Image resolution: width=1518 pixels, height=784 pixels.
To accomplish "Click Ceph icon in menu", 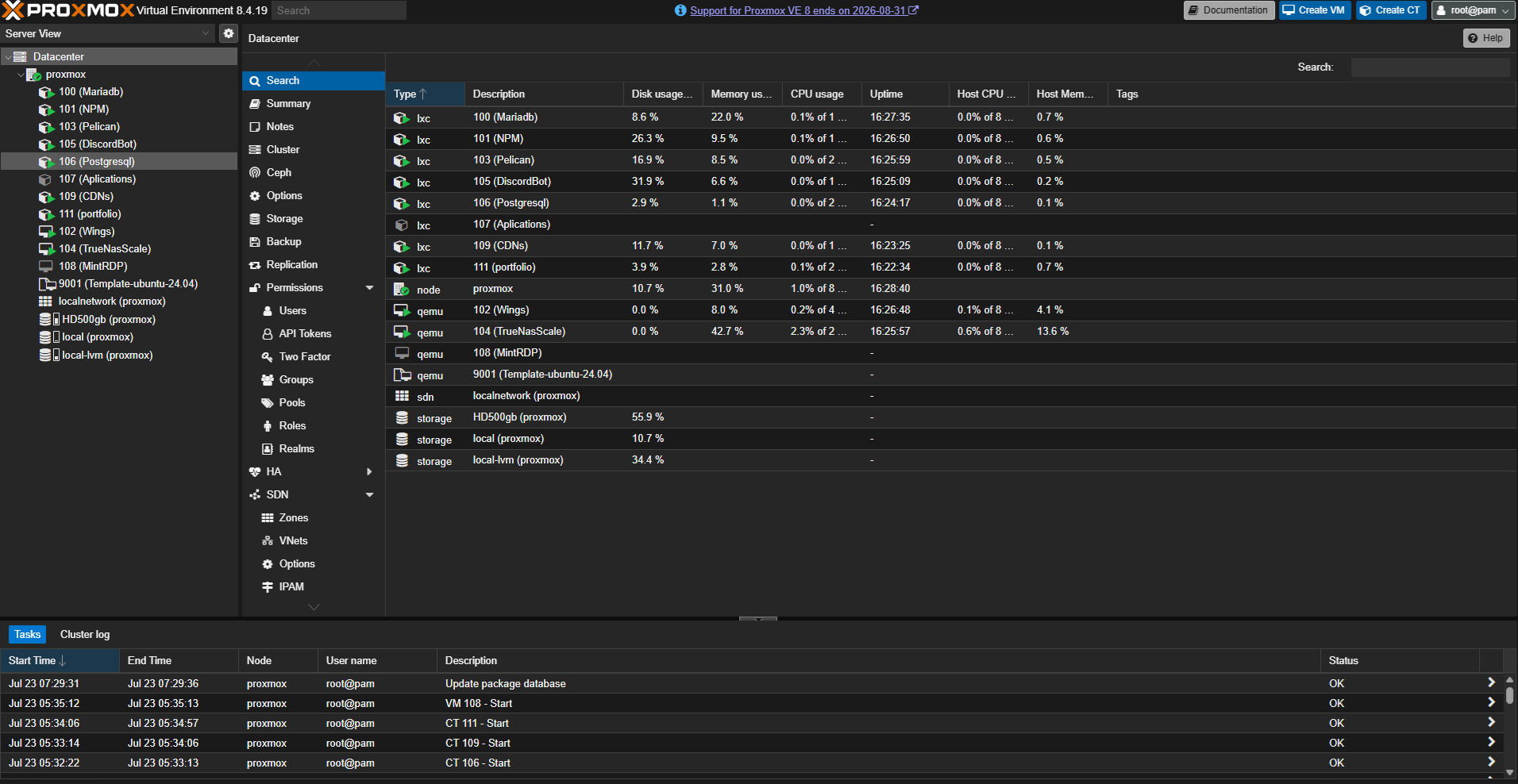I will pyautogui.click(x=255, y=173).
